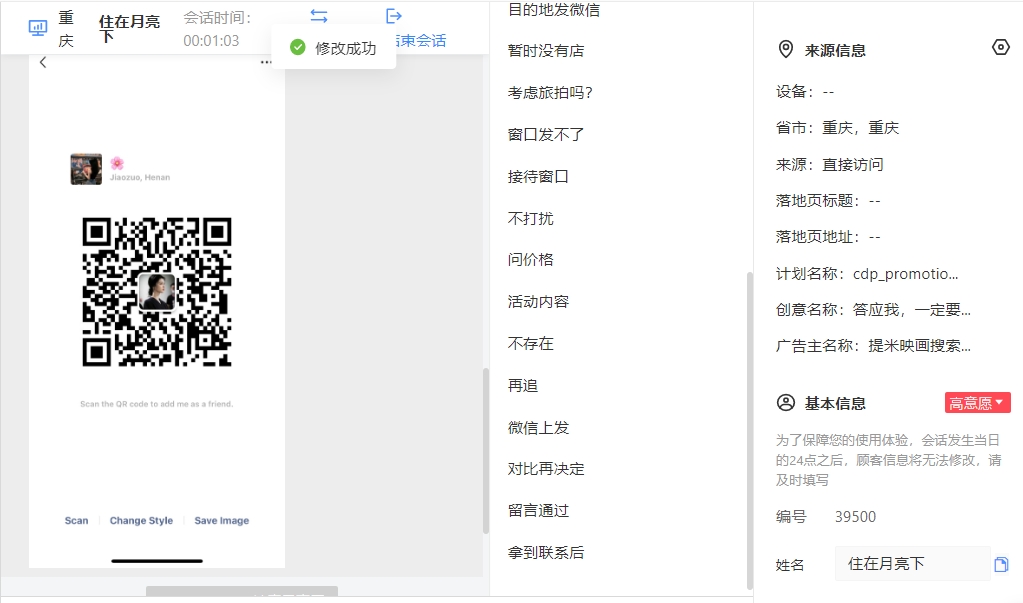The image size is (1023, 603).
Task: Click the monitor device icon at top left
Action: tap(38, 28)
